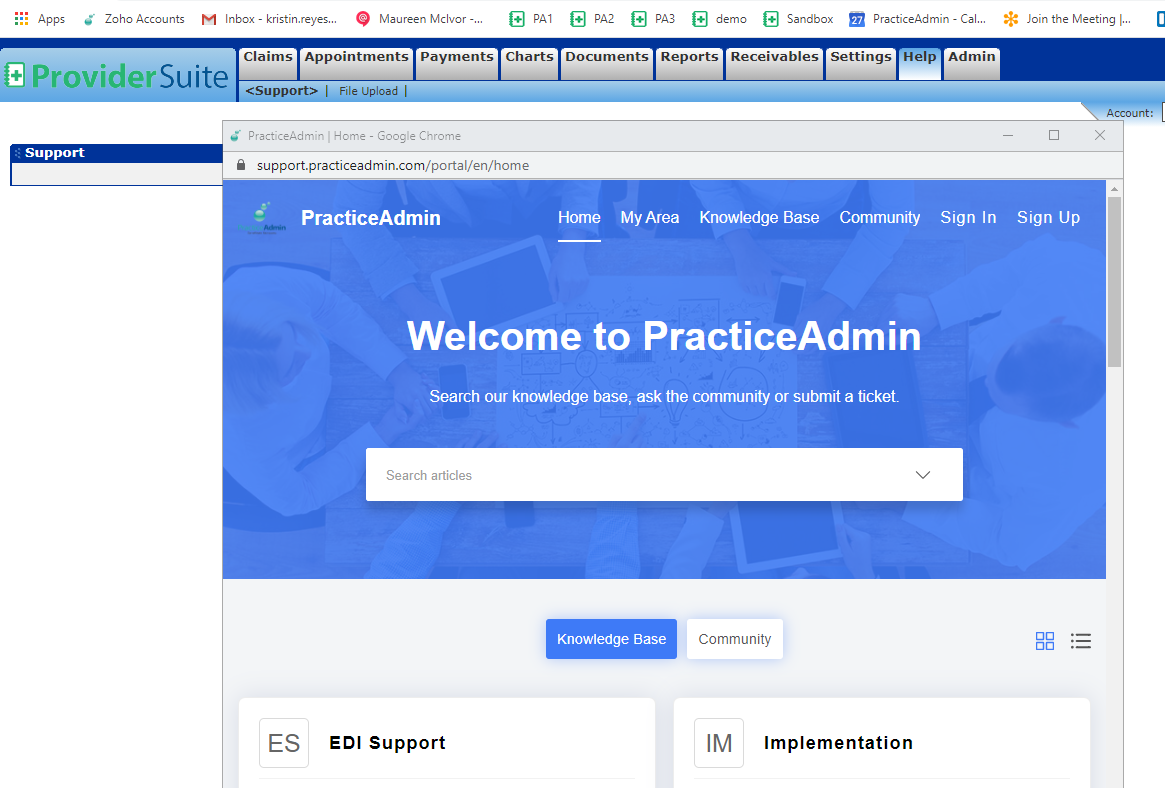Switch to grid view of categories
Screen dimensions: 1165x788
[1045, 641]
